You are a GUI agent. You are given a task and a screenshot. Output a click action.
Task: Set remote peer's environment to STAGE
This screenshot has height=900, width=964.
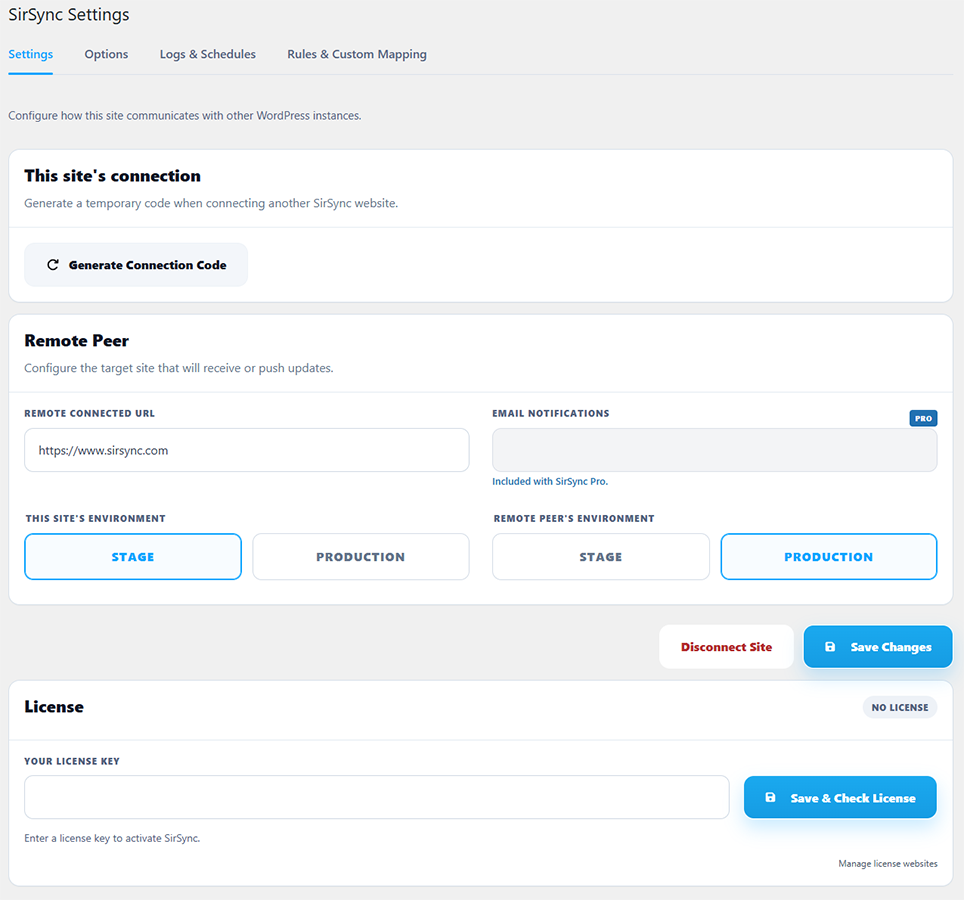tap(601, 556)
